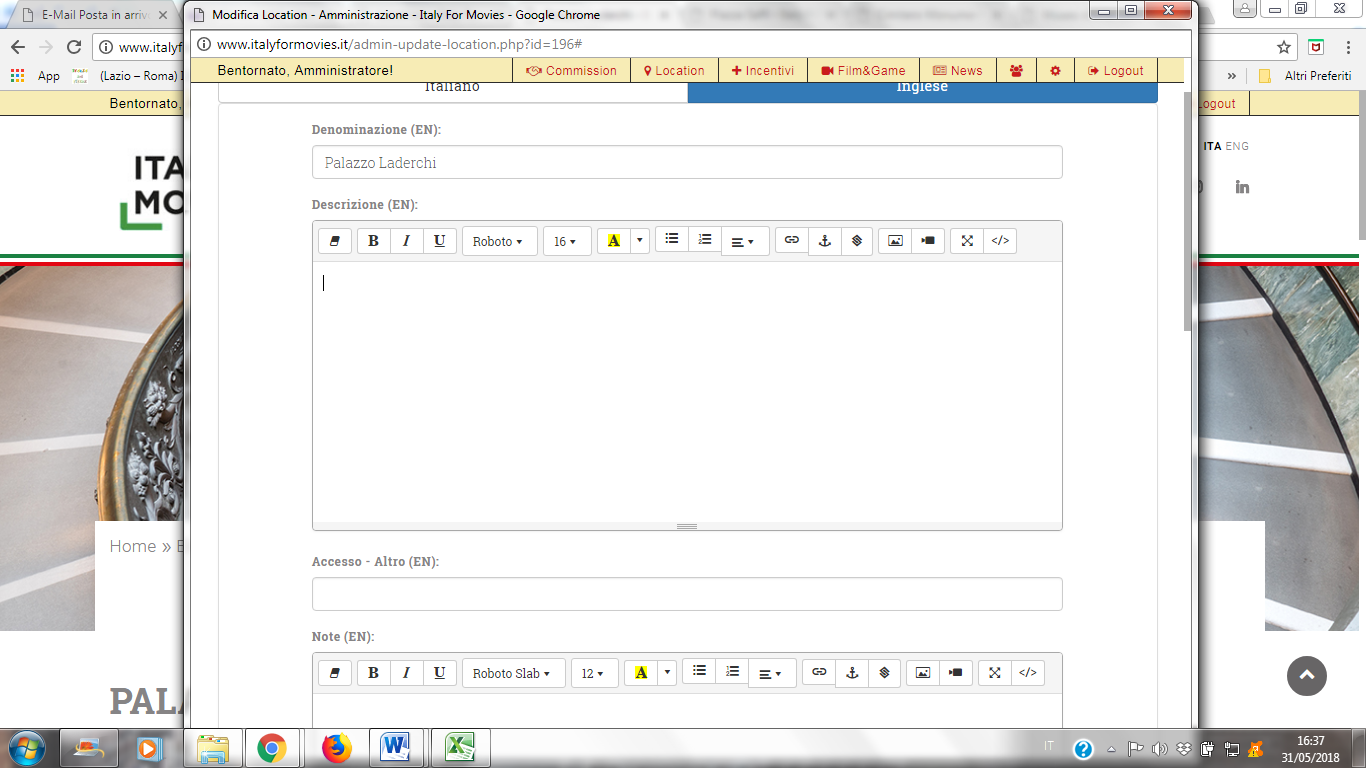The image size is (1366, 768).
Task: Switch the Descrizione editor to fullscreen
Action: tap(967, 241)
